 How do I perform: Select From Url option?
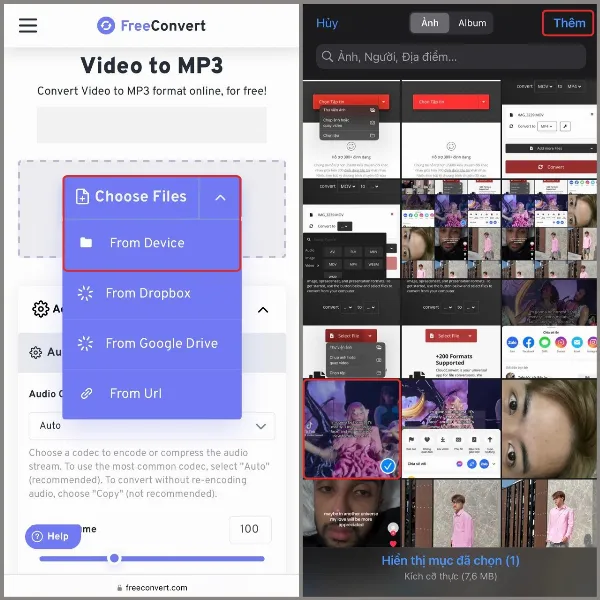point(152,394)
